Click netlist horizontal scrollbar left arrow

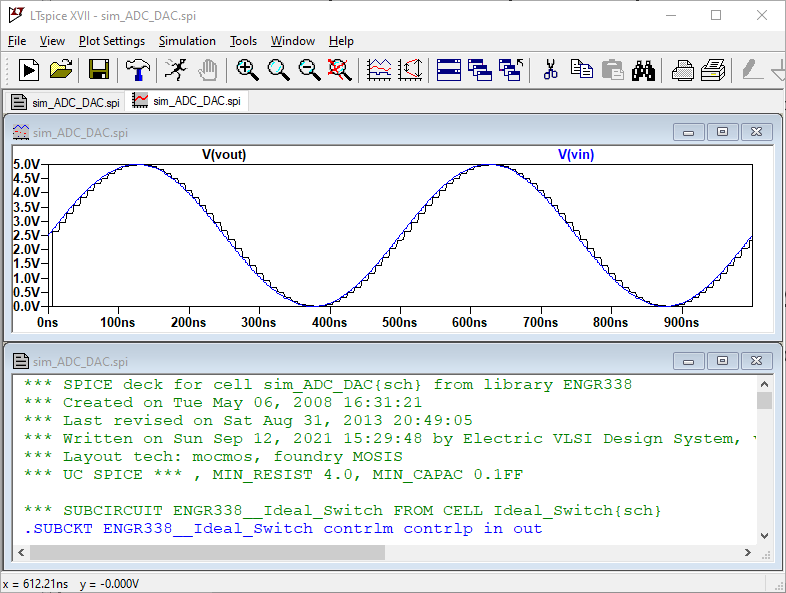click(x=21, y=552)
